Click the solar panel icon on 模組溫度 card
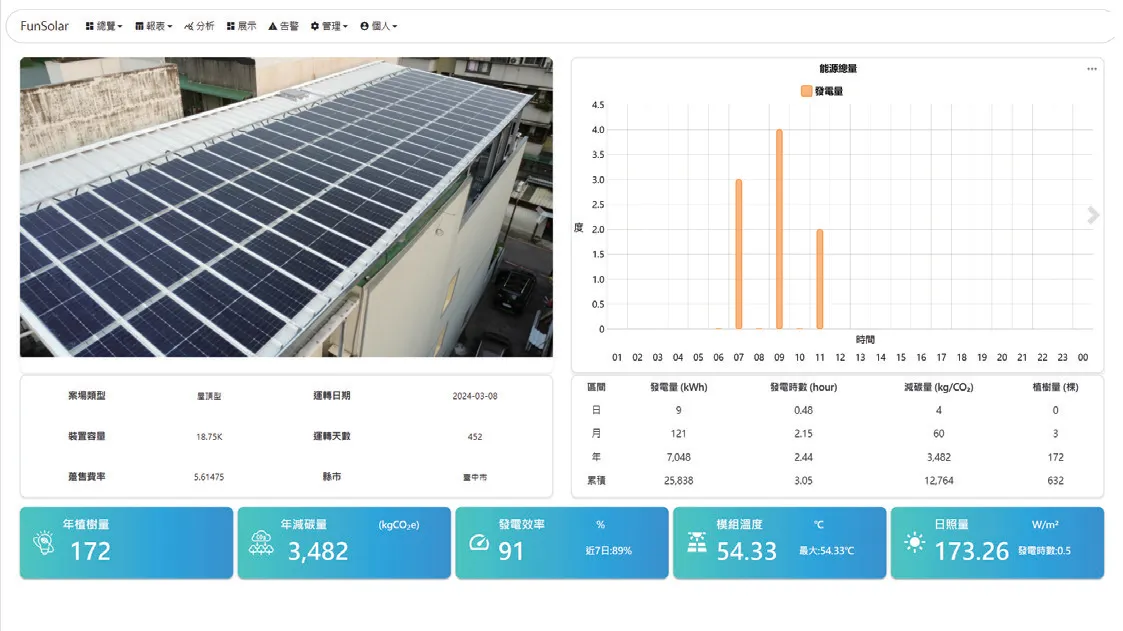The image size is (1123, 631). point(697,543)
